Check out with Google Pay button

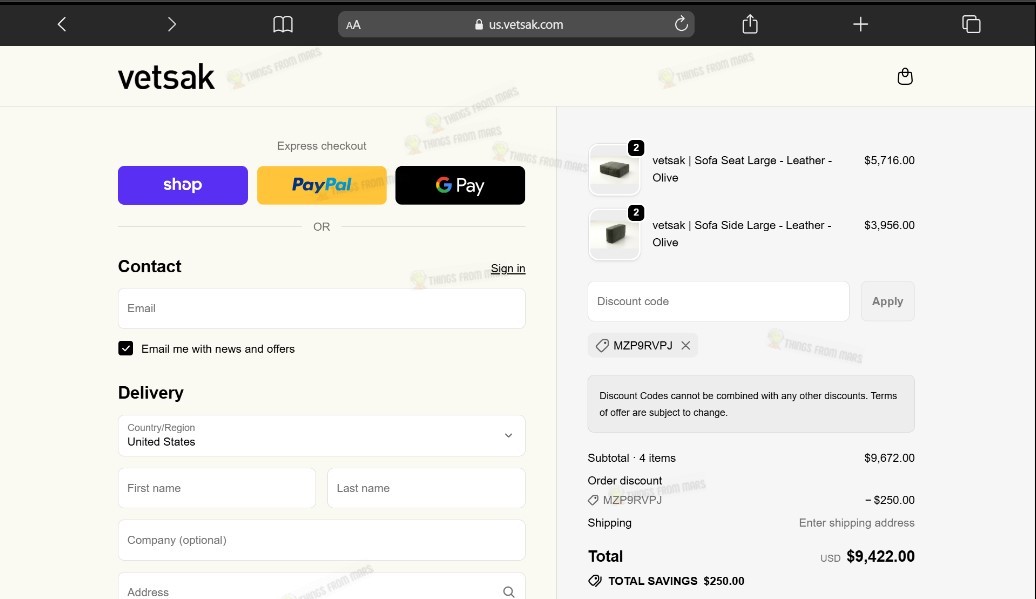click(x=460, y=185)
